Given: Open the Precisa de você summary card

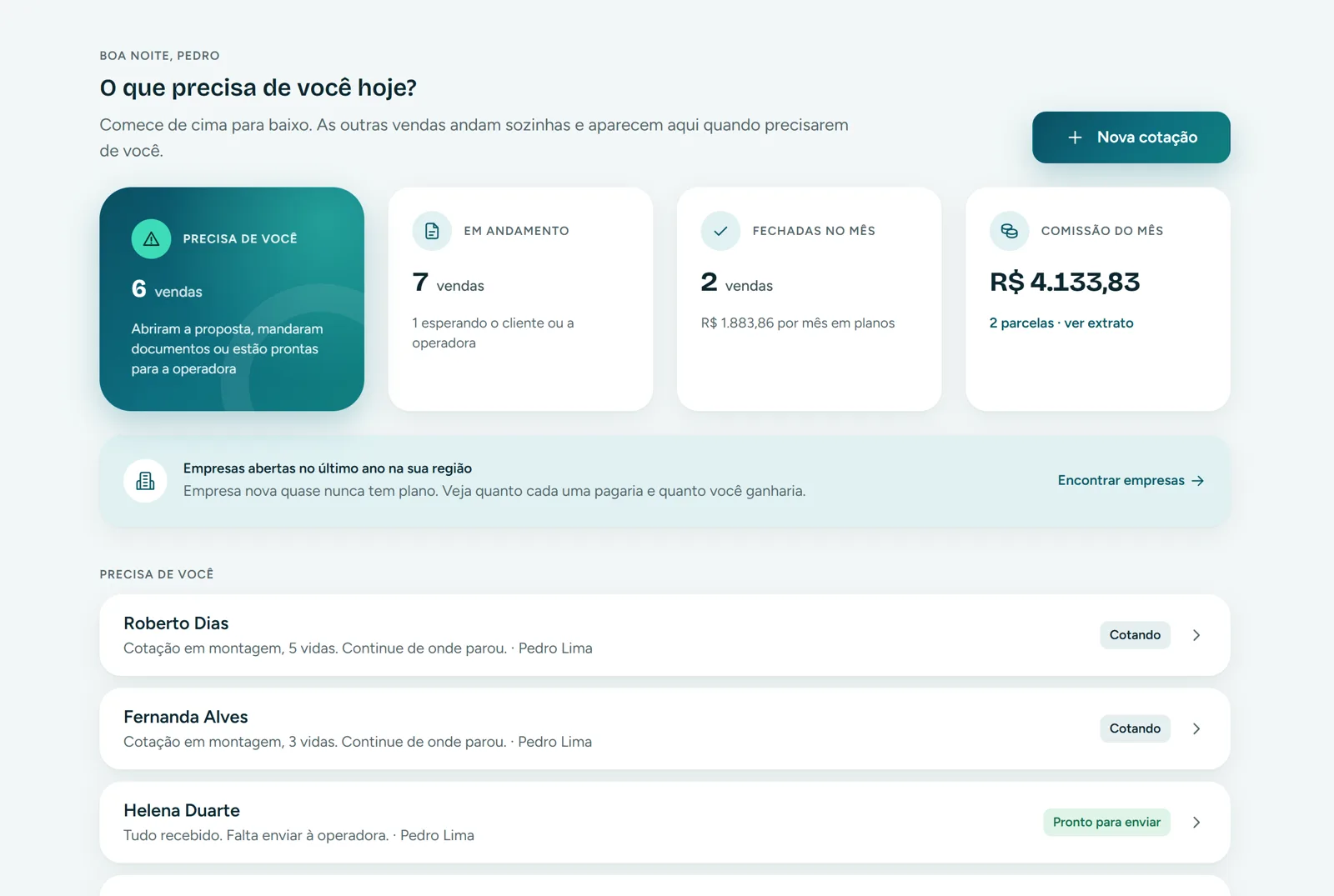Looking at the screenshot, I should pyautogui.click(x=232, y=299).
